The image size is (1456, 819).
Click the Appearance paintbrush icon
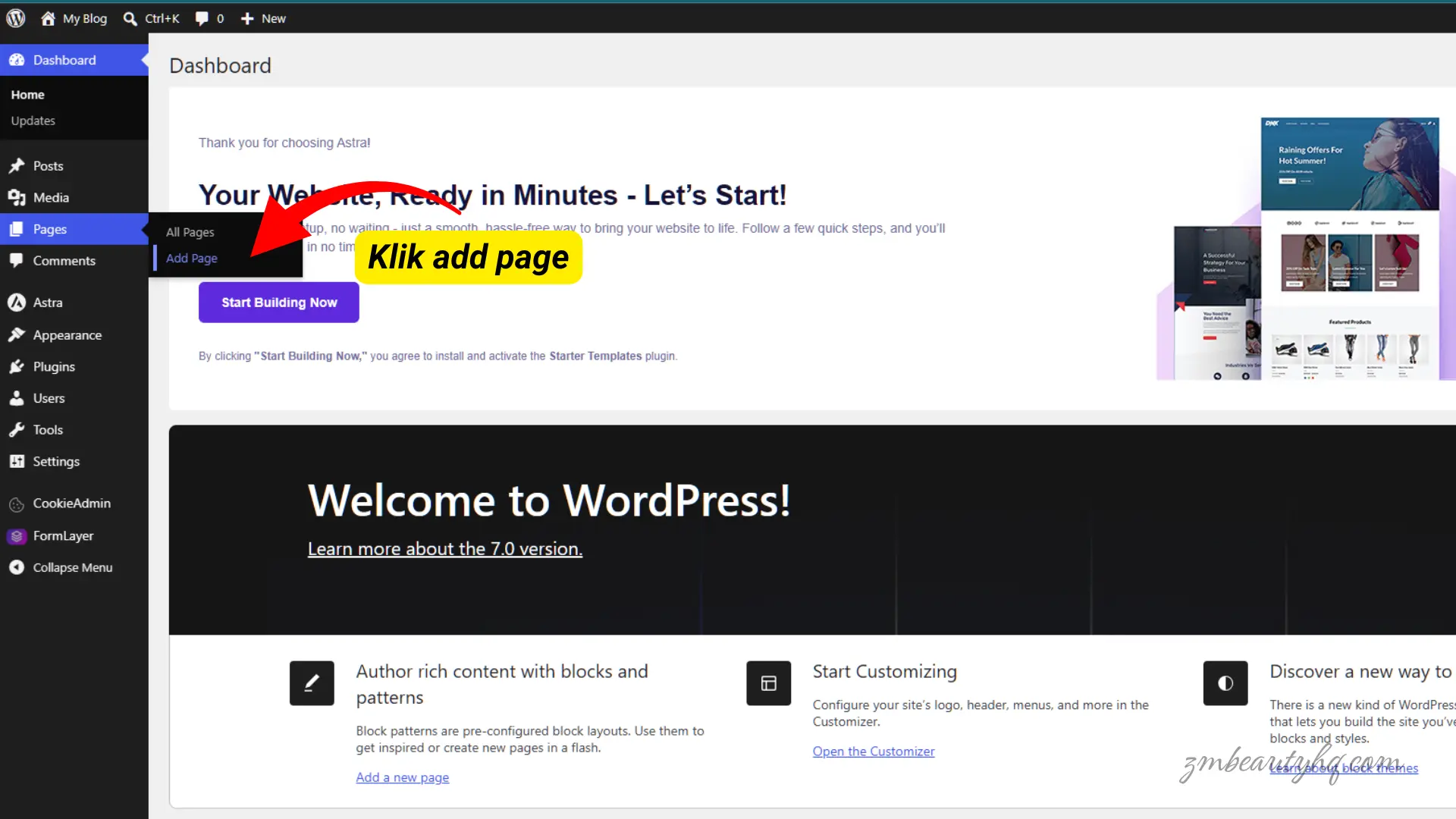pos(17,334)
